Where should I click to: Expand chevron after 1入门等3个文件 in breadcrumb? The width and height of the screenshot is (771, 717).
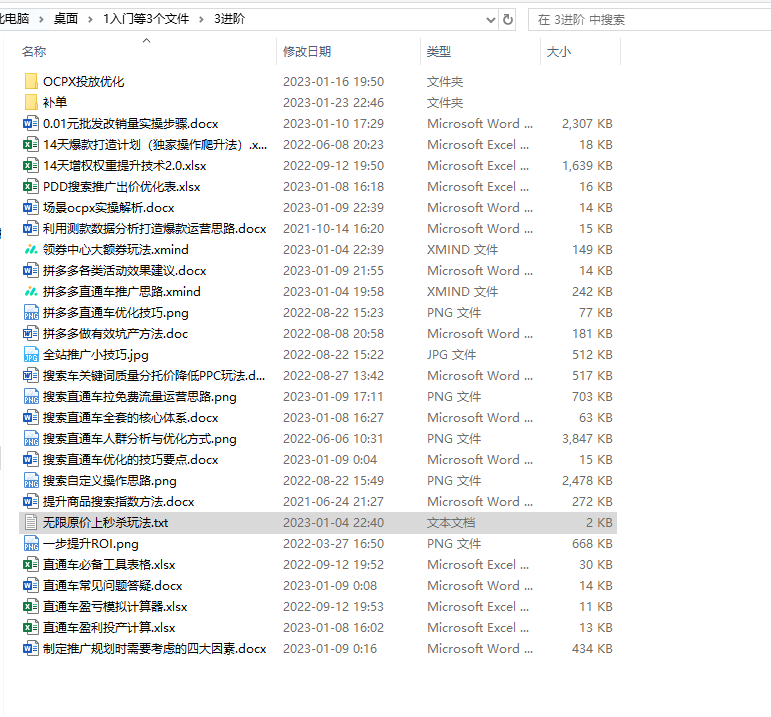(201, 19)
